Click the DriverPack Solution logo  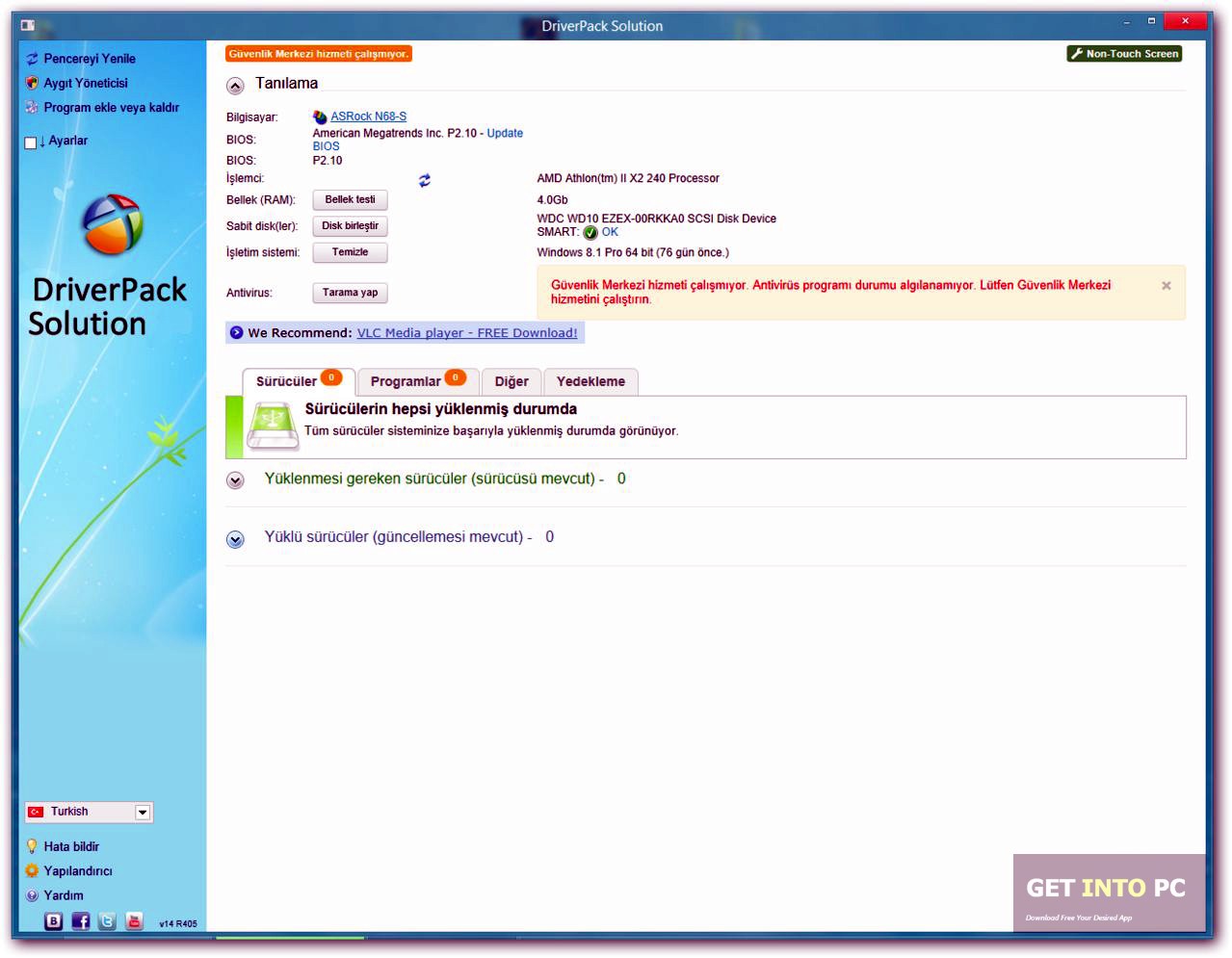(113, 224)
